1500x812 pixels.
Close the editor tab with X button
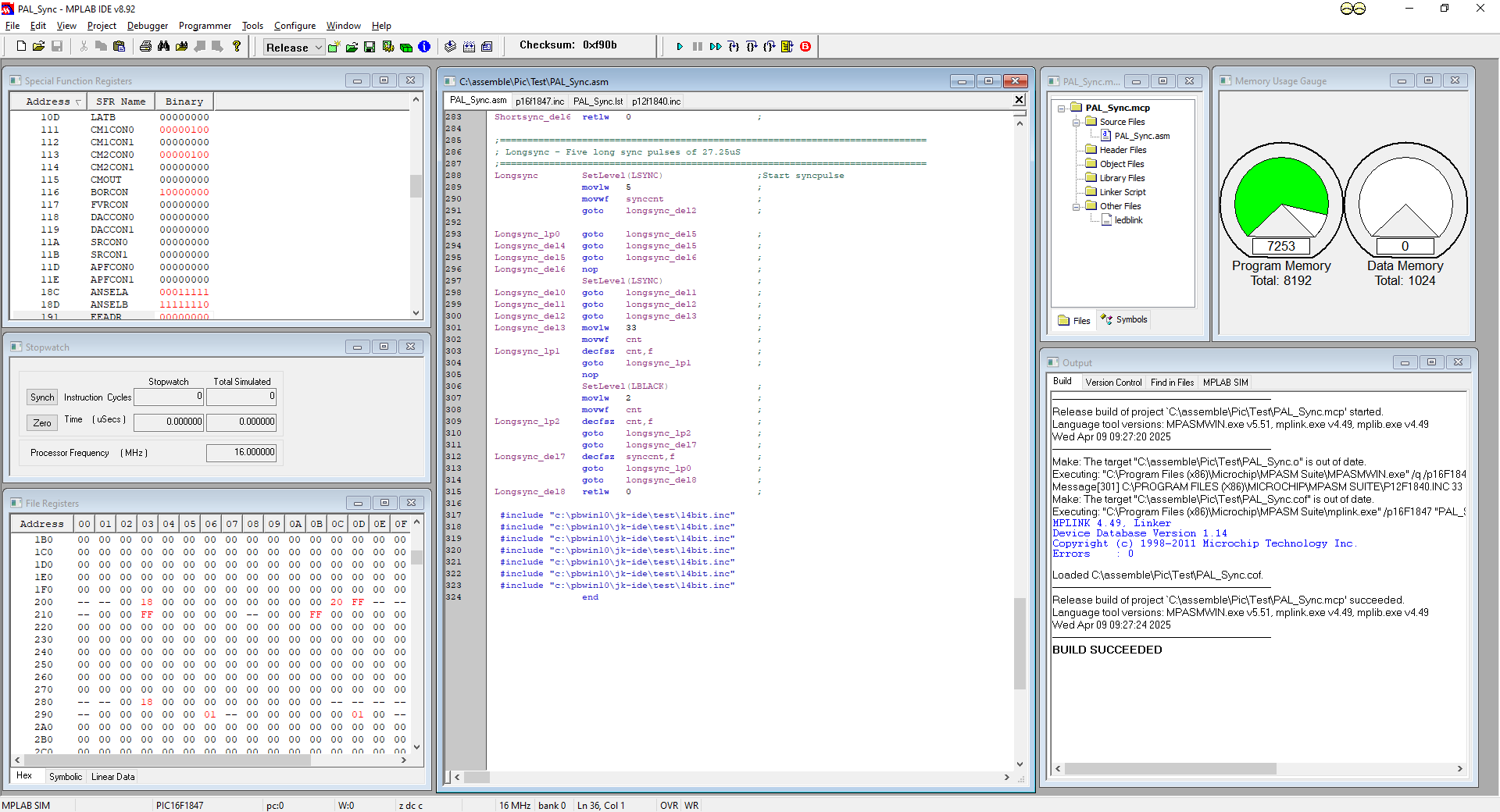(1019, 100)
